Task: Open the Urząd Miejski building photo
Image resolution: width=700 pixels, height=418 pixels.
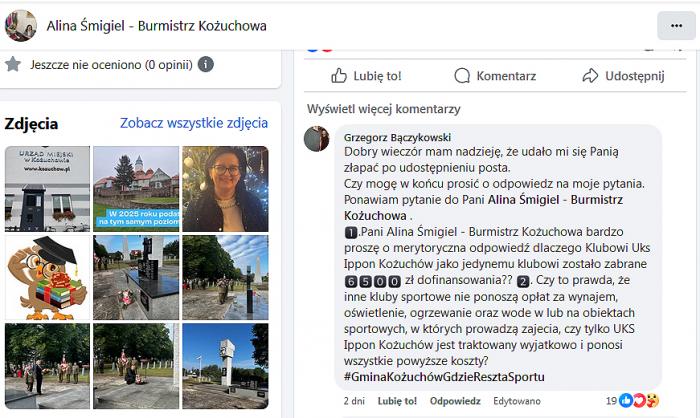Action: (x=47, y=189)
